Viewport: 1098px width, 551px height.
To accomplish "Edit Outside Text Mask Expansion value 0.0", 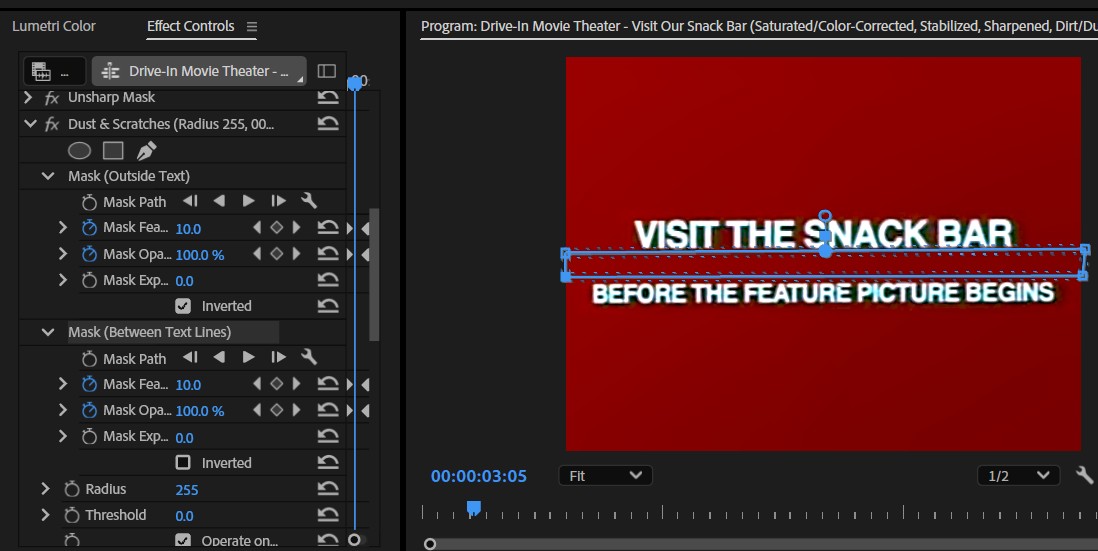I will pyautogui.click(x=184, y=281).
